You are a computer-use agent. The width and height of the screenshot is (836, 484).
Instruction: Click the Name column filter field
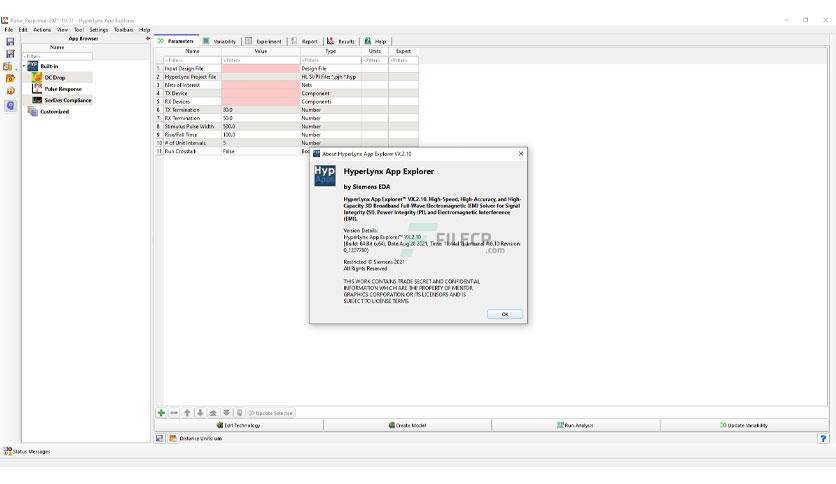192,60
